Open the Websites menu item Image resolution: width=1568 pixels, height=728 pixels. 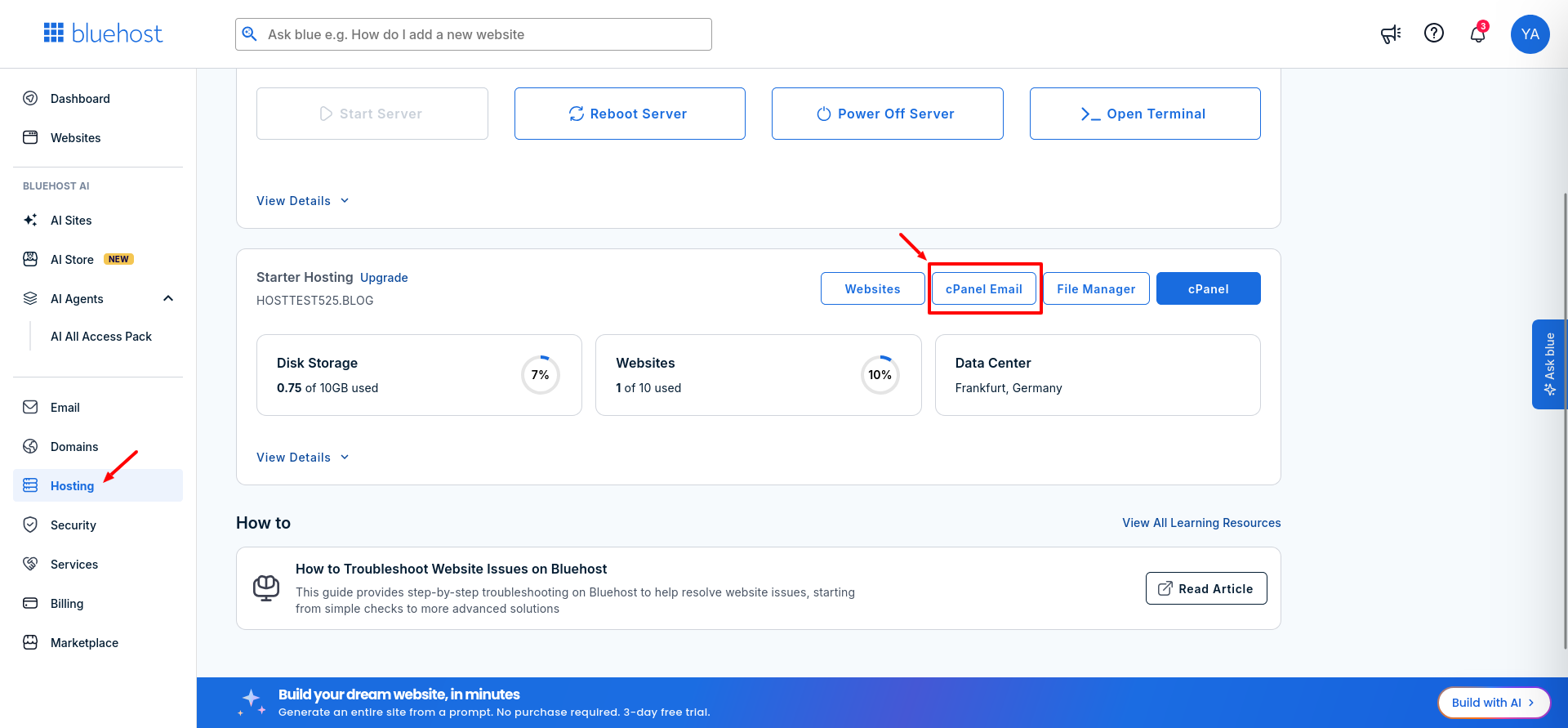98,137
